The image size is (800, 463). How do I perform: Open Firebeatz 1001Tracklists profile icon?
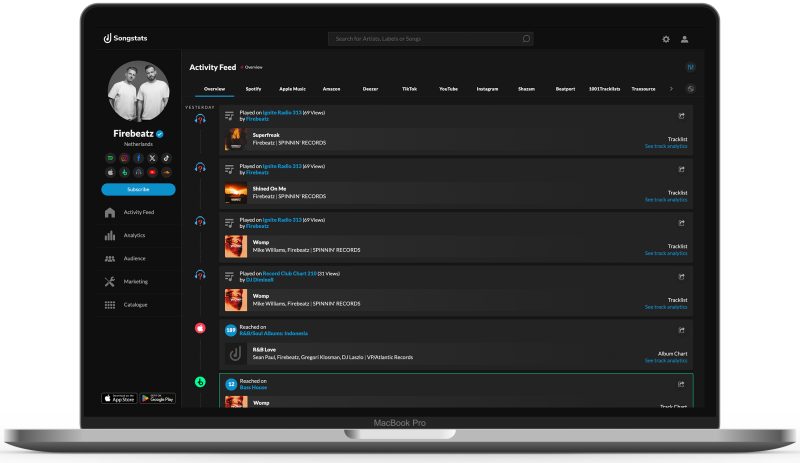click(138, 172)
